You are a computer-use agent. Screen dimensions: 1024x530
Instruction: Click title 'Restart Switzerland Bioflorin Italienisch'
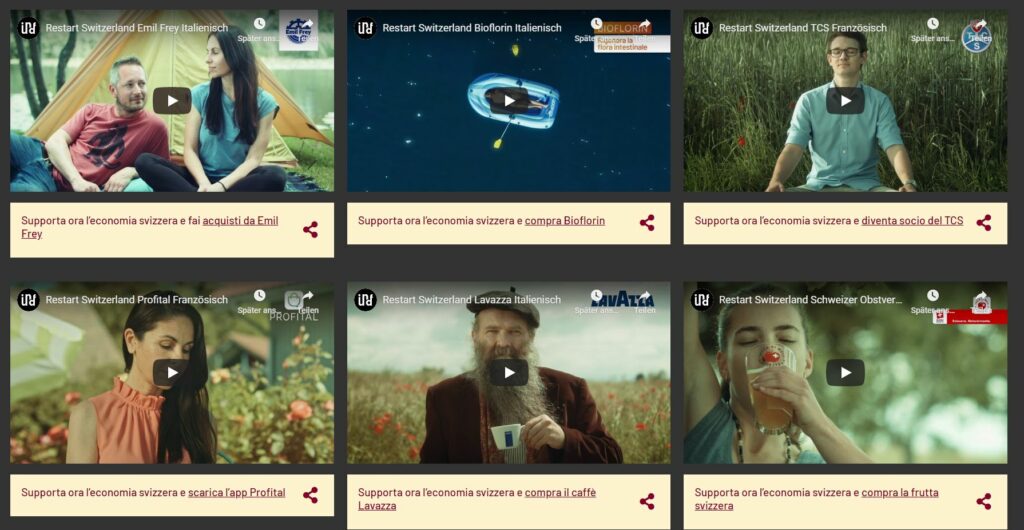[472, 28]
